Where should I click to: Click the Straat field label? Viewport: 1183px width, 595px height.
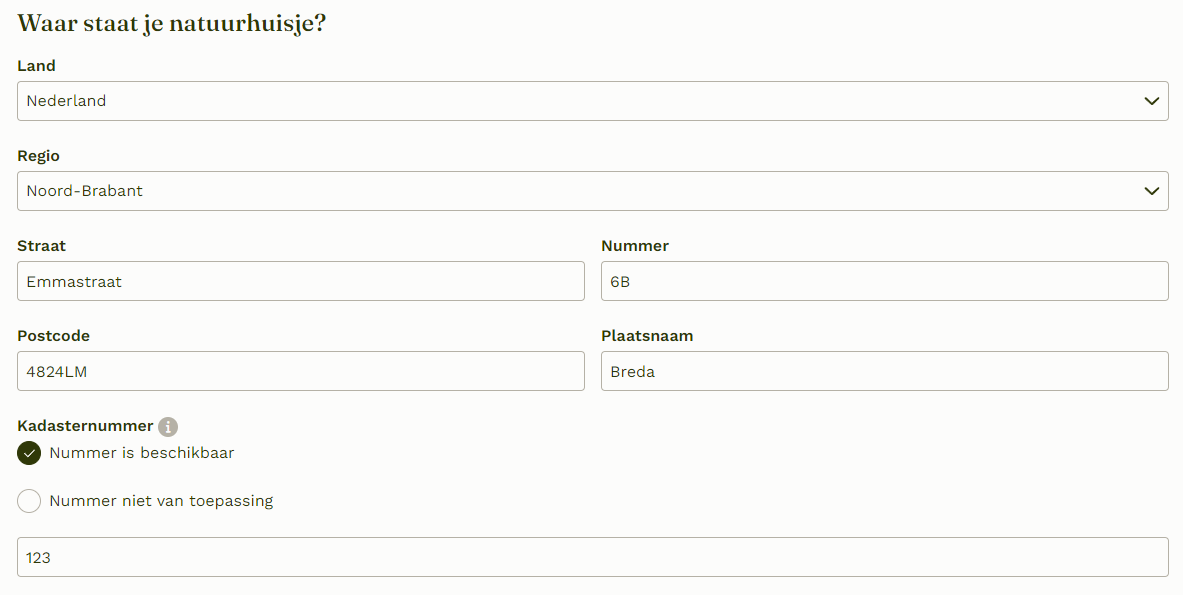coord(41,246)
